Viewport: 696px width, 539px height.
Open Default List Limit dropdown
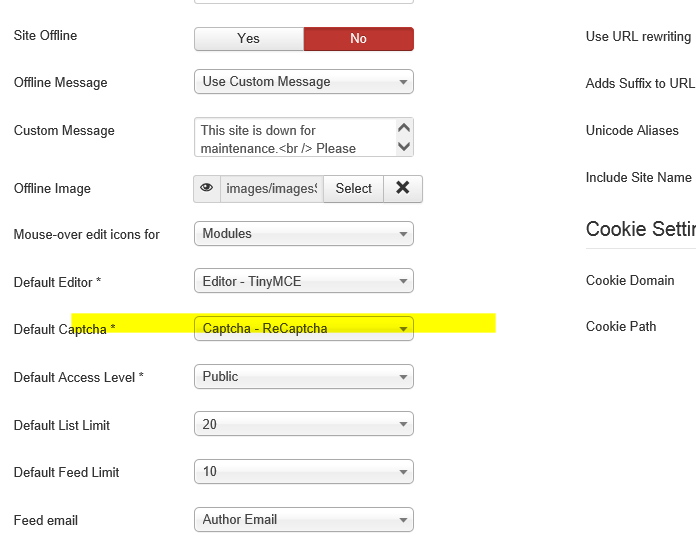click(303, 425)
